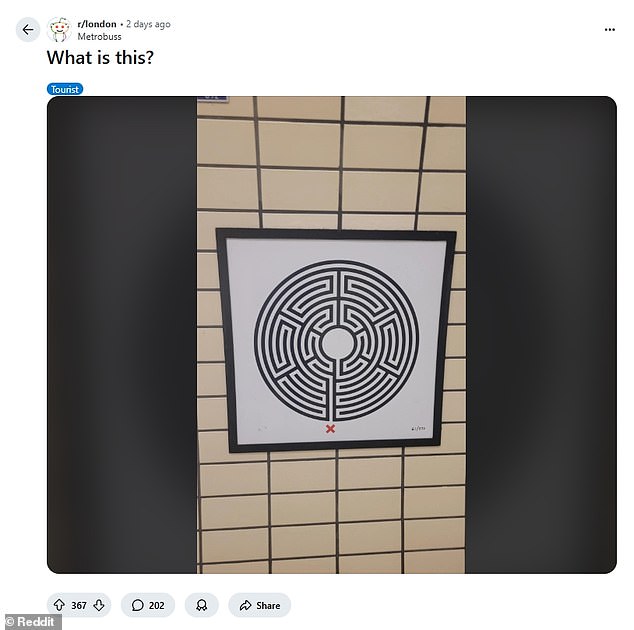
Task: View the Metrobuss user profile
Action: (x=99, y=36)
